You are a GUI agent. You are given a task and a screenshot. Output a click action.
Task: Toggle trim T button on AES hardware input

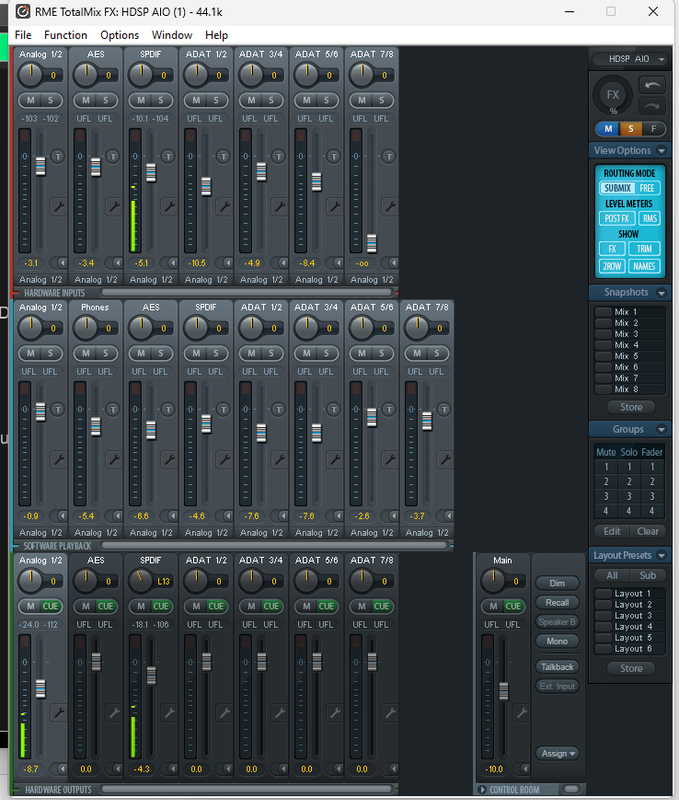click(113, 156)
